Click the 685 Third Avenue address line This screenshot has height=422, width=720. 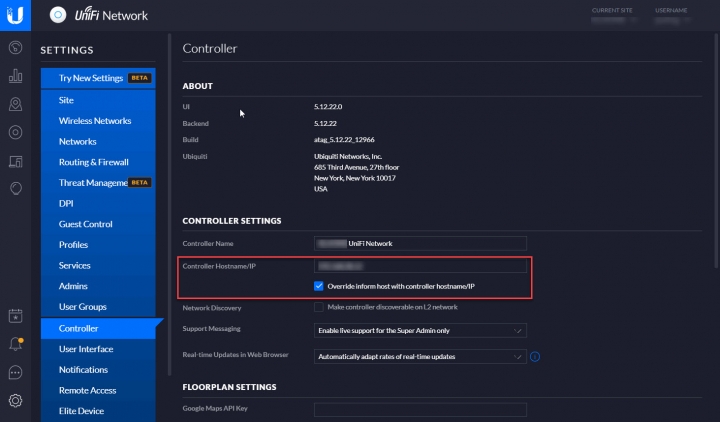pyautogui.click(x=356, y=167)
